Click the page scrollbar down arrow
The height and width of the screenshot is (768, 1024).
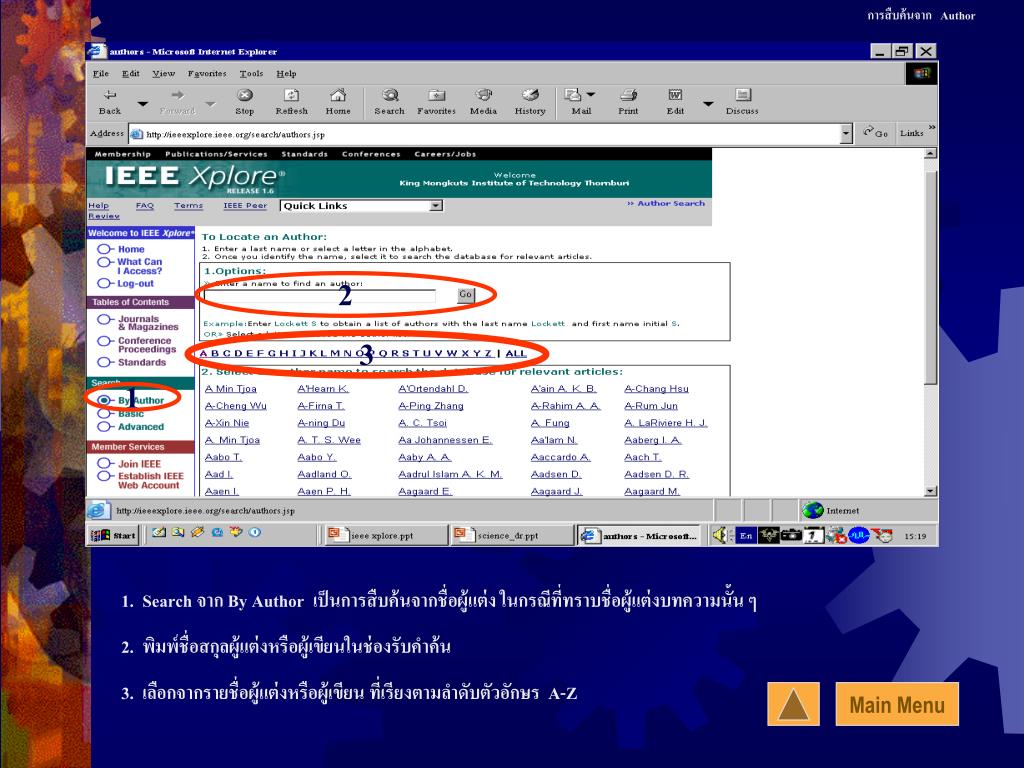pyautogui.click(x=931, y=490)
